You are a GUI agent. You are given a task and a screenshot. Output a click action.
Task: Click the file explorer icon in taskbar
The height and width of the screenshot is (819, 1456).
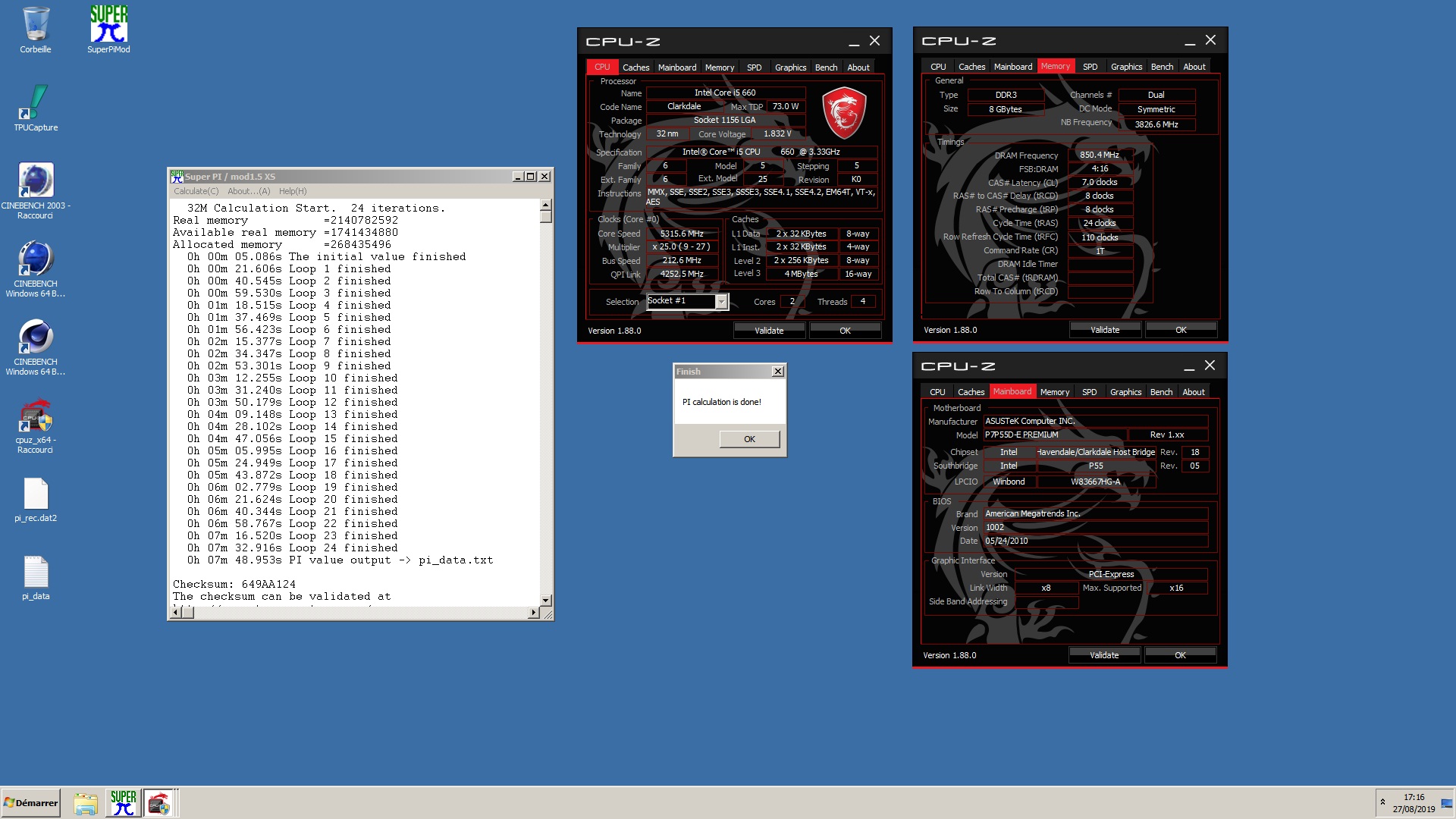point(86,803)
